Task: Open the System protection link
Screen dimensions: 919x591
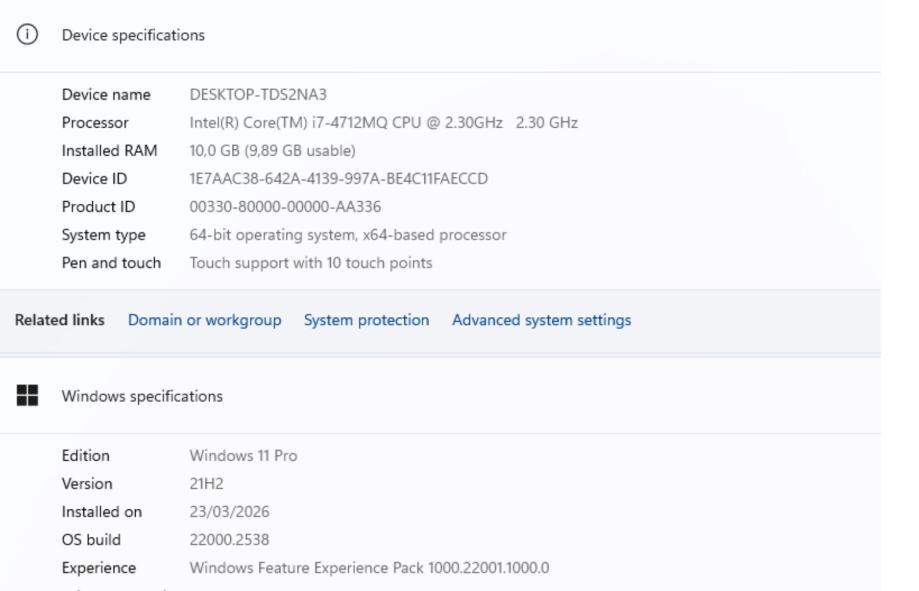Action: tap(366, 320)
